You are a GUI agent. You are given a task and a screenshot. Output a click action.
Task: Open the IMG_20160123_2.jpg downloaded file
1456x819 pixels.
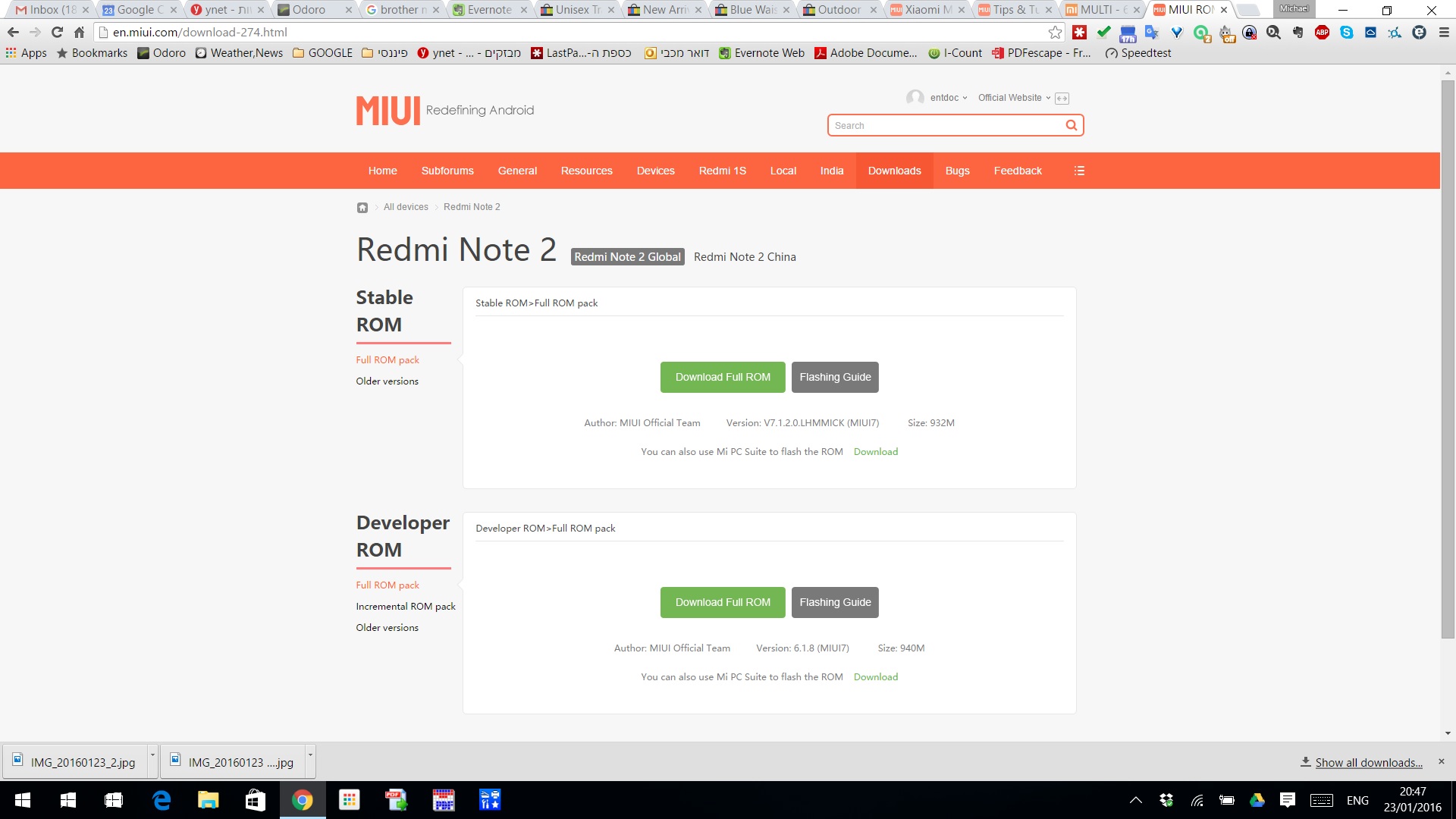point(74,762)
